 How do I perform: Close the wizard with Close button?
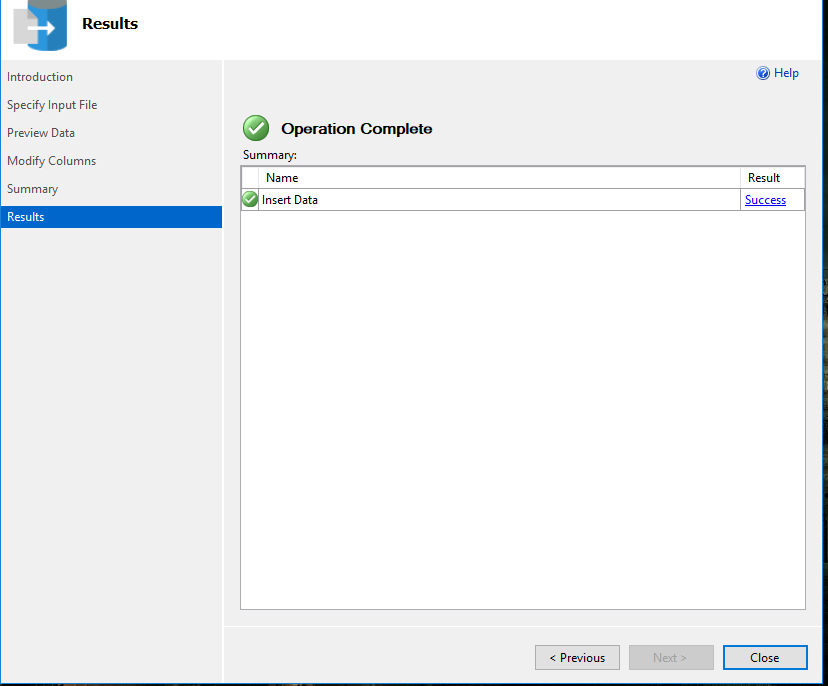coord(765,657)
